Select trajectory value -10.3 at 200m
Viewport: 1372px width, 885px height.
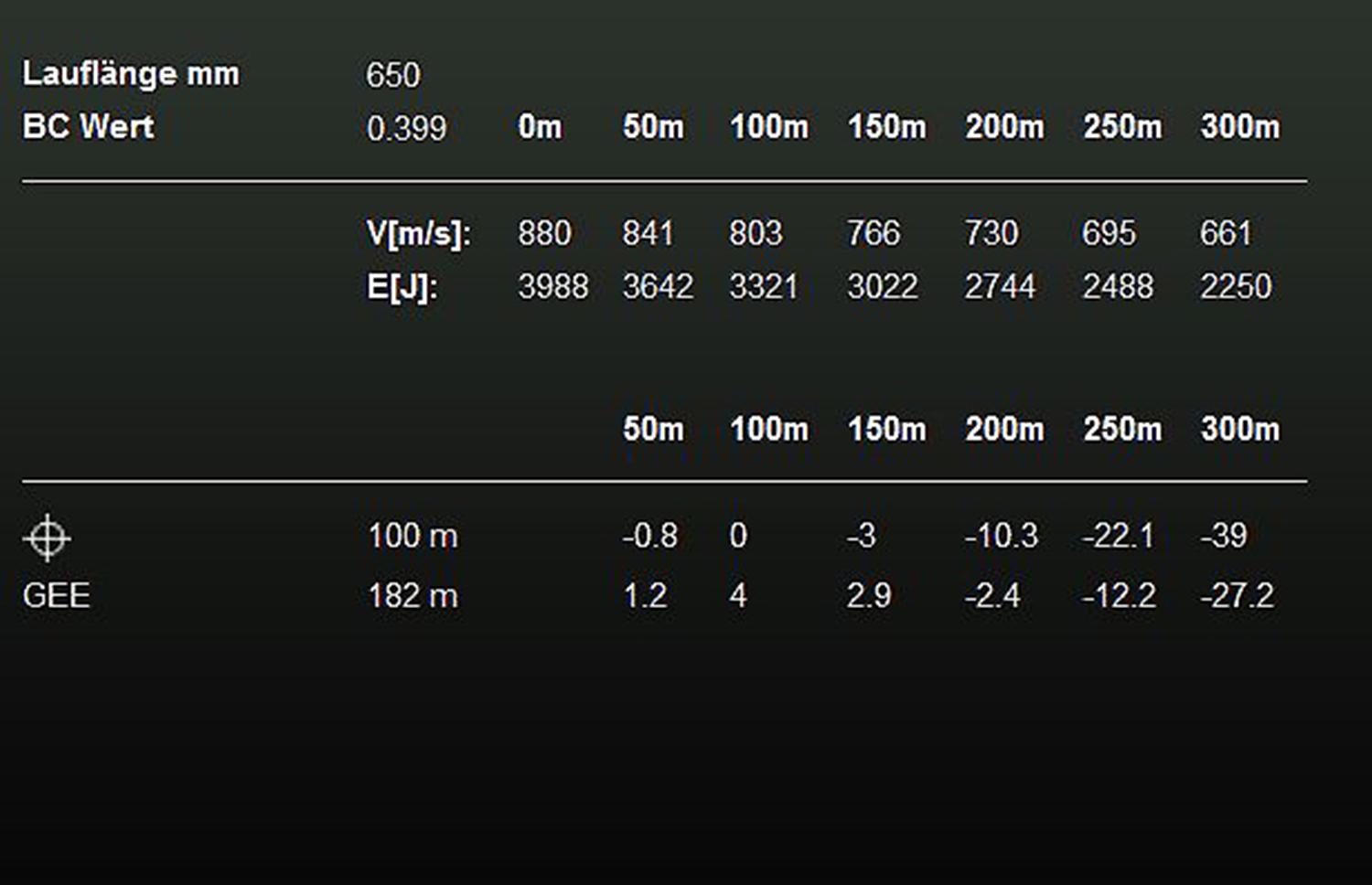1002,535
